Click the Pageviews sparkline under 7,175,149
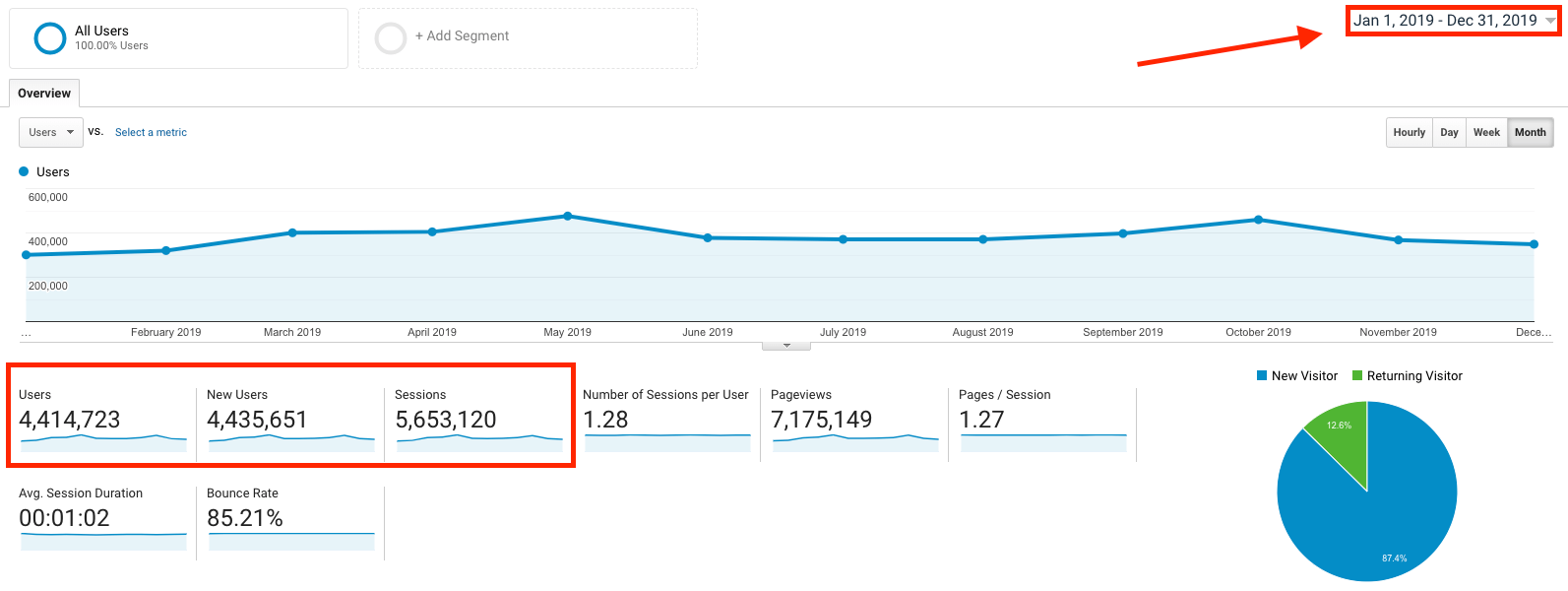The width and height of the screenshot is (1568, 591). pos(855,442)
